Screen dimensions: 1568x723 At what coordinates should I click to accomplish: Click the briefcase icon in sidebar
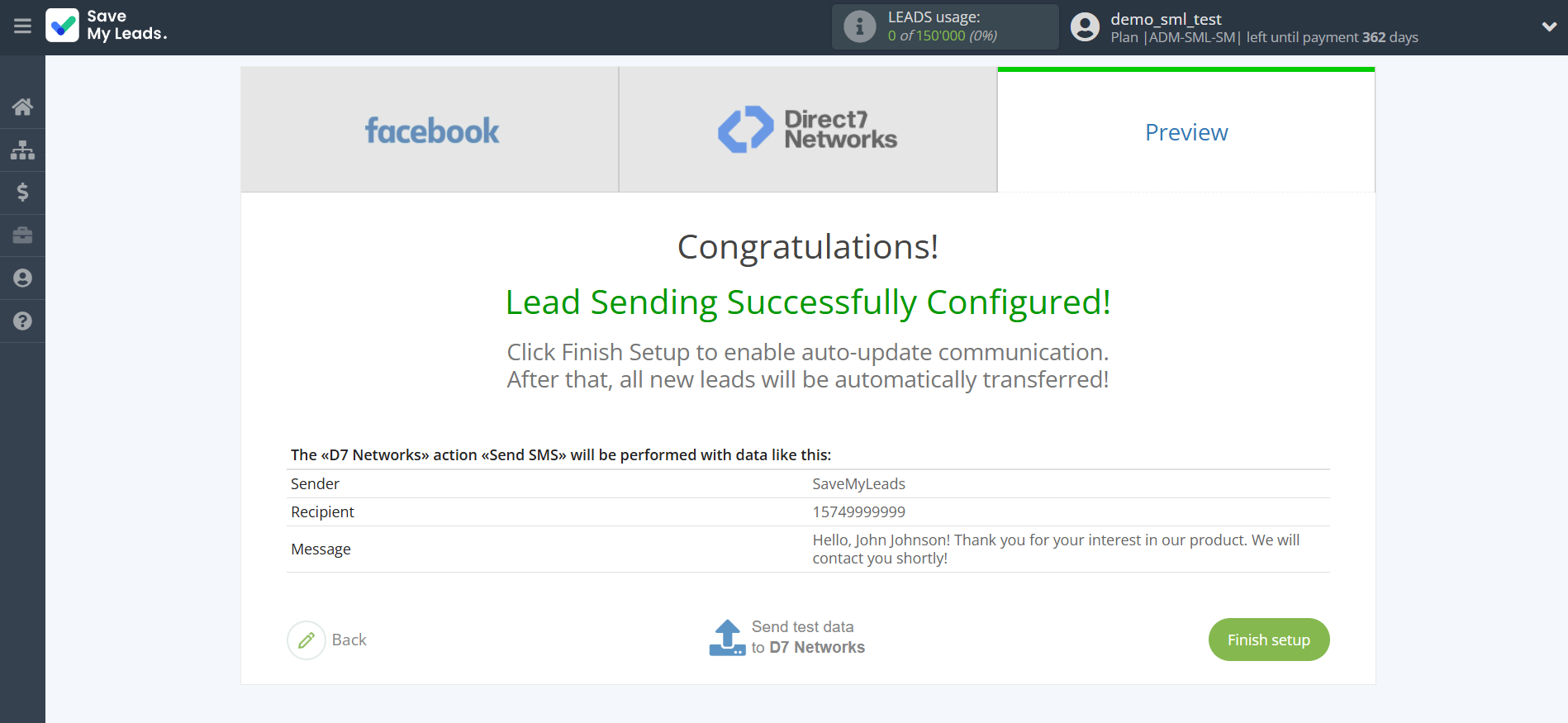coord(22,235)
